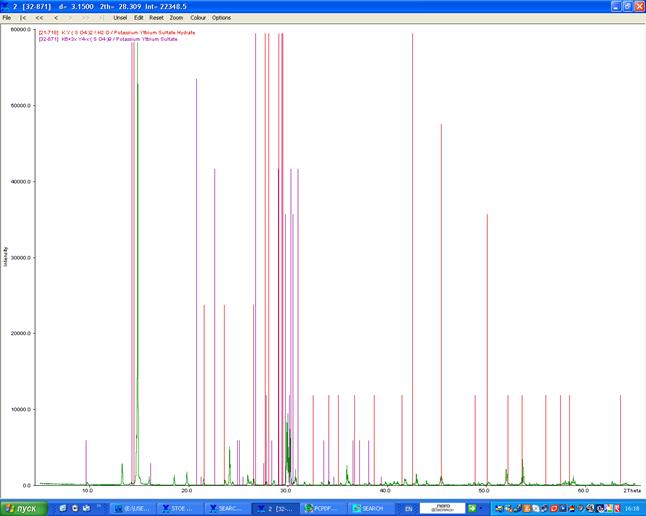Click the single < previous button
Image resolution: width=646 pixels, height=516 pixels.
55,18
